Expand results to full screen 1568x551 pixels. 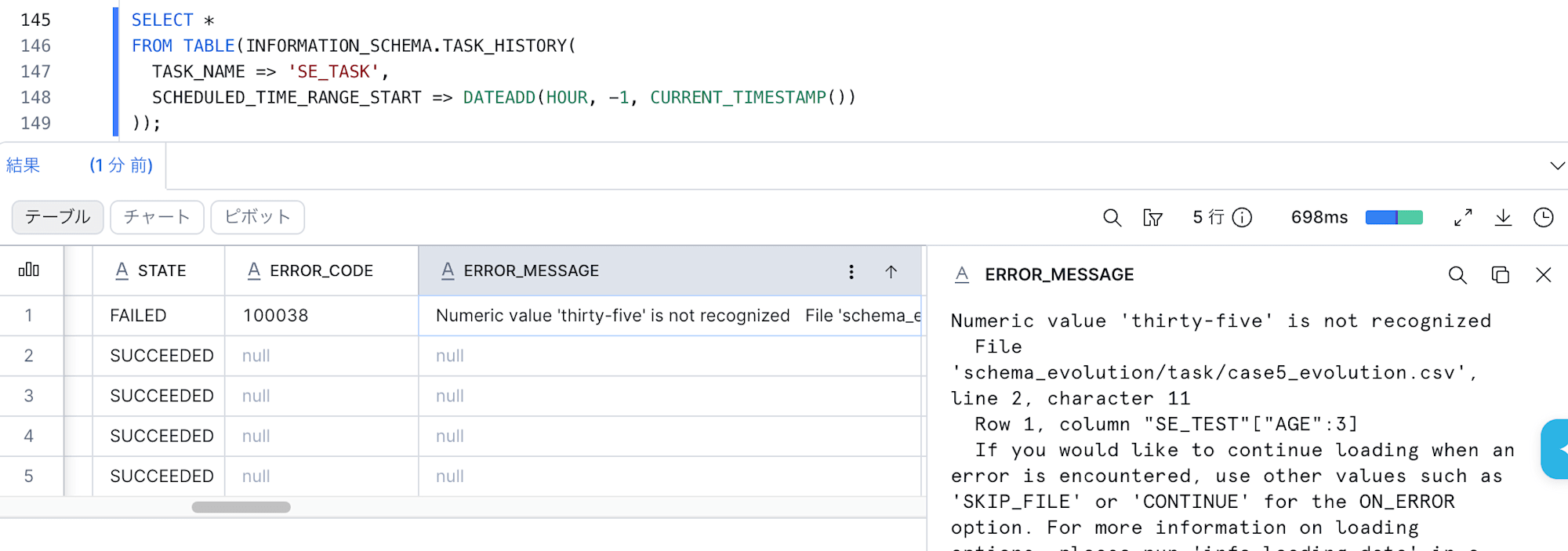click(x=1463, y=217)
